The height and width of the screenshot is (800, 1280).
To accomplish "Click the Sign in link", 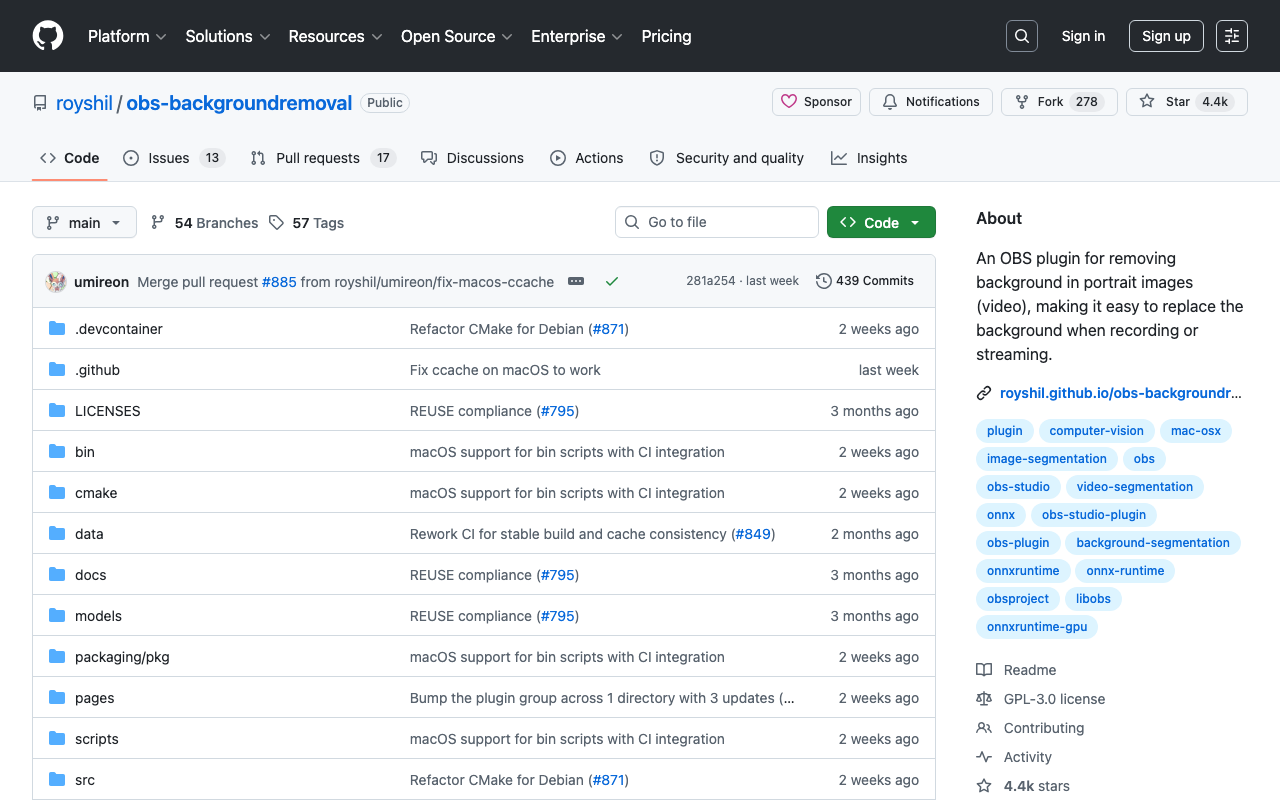I will click(x=1083, y=36).
